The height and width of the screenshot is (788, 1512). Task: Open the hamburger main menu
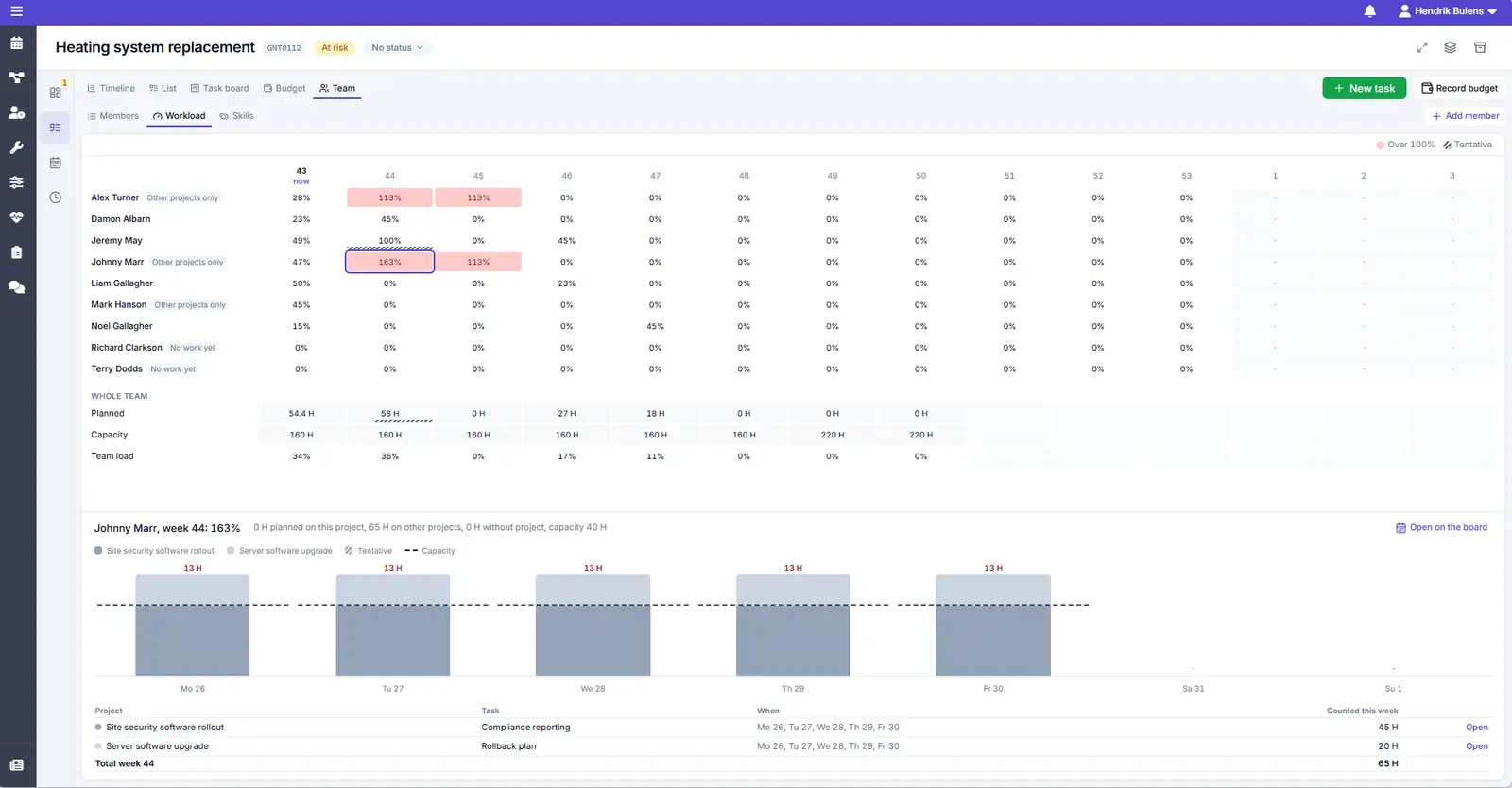pyautogui.click(x=16, y=11)
